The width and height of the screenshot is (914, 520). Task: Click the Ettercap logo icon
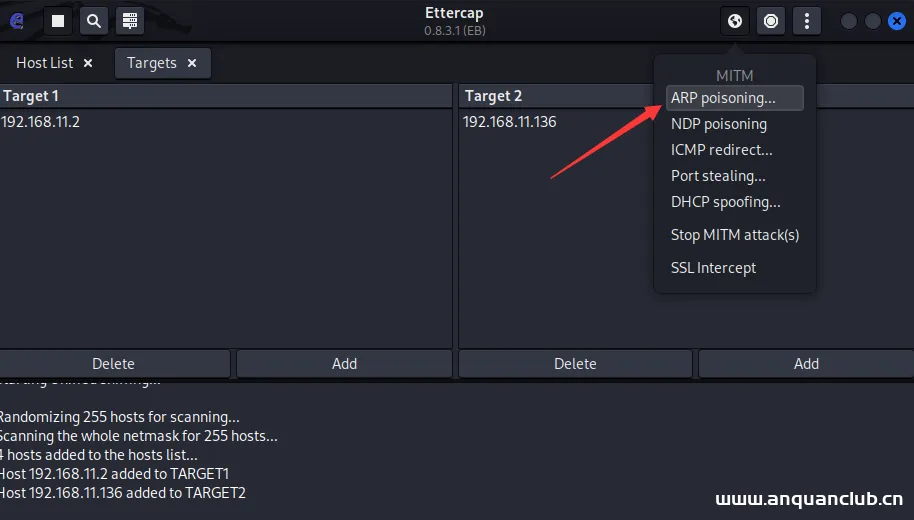[16, 20]
